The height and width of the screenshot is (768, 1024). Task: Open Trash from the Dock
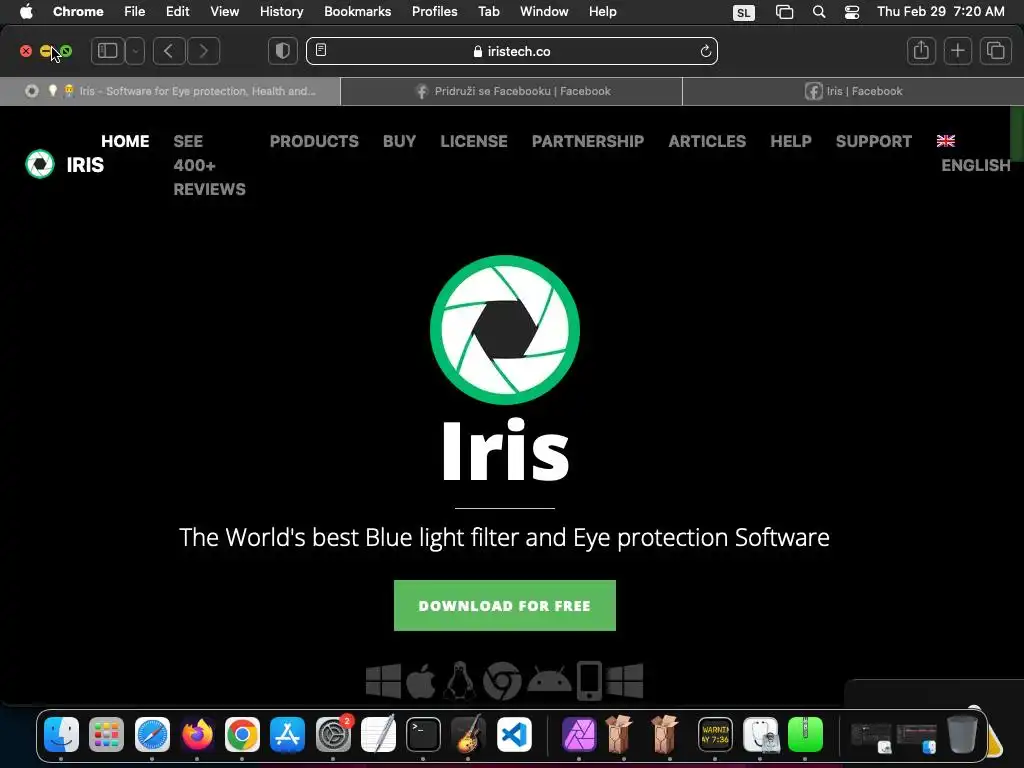pos(962,735)
